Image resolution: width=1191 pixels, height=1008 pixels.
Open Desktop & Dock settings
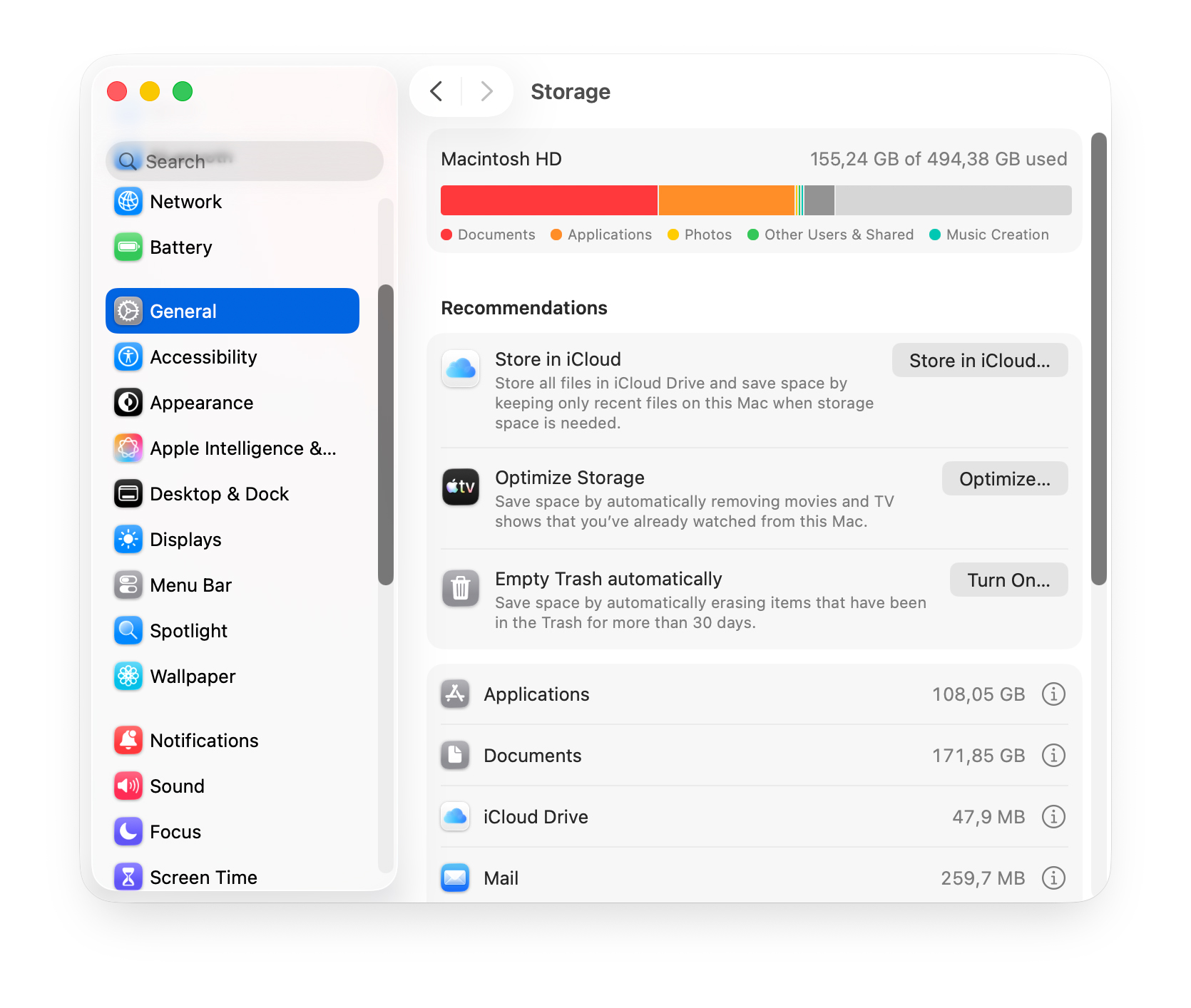pos(232,494)
